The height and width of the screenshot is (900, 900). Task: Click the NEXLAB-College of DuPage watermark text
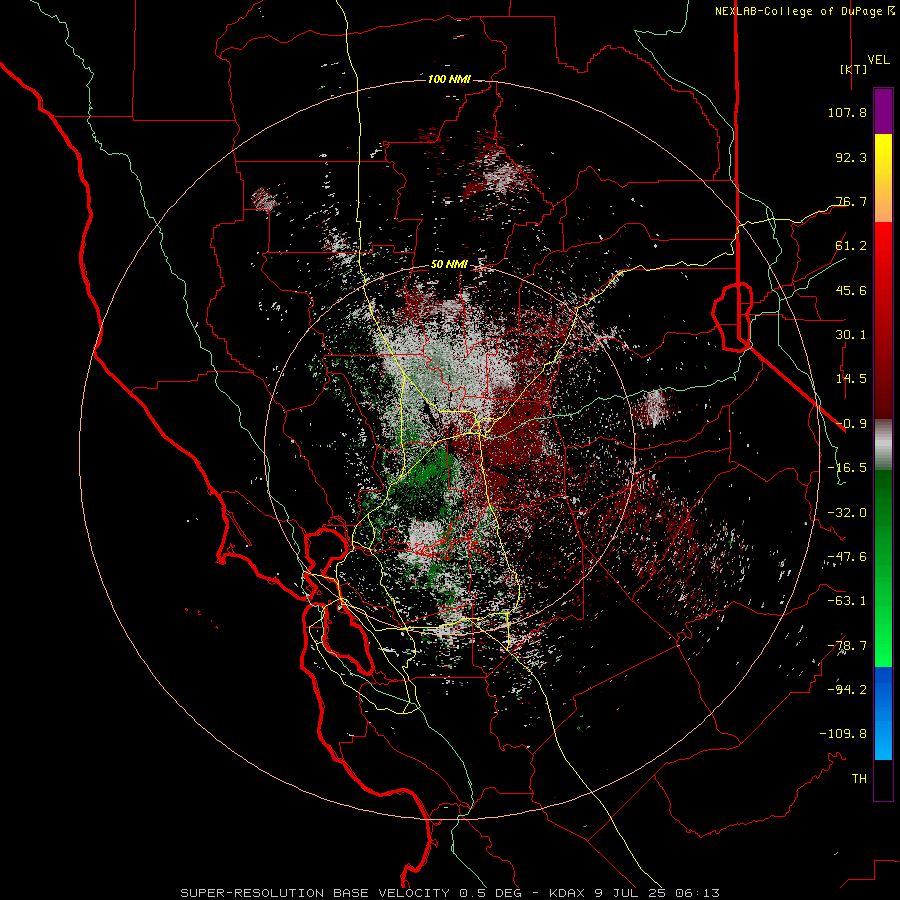[x=804, y=11]
